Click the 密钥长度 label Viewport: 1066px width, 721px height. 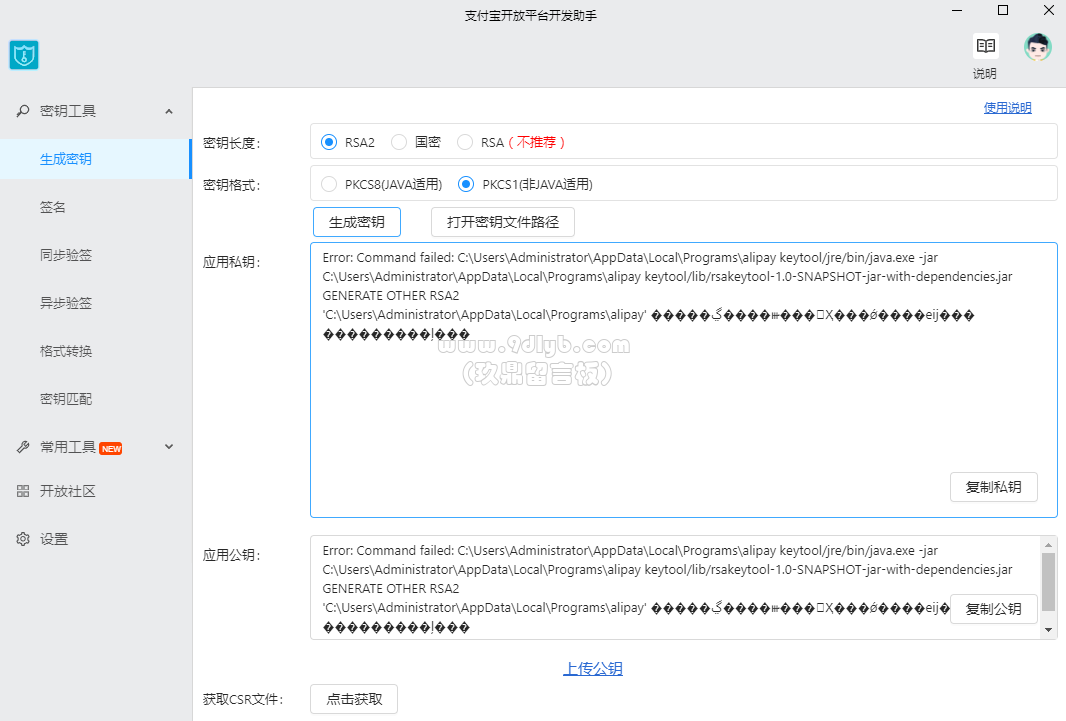pos(231,143)
